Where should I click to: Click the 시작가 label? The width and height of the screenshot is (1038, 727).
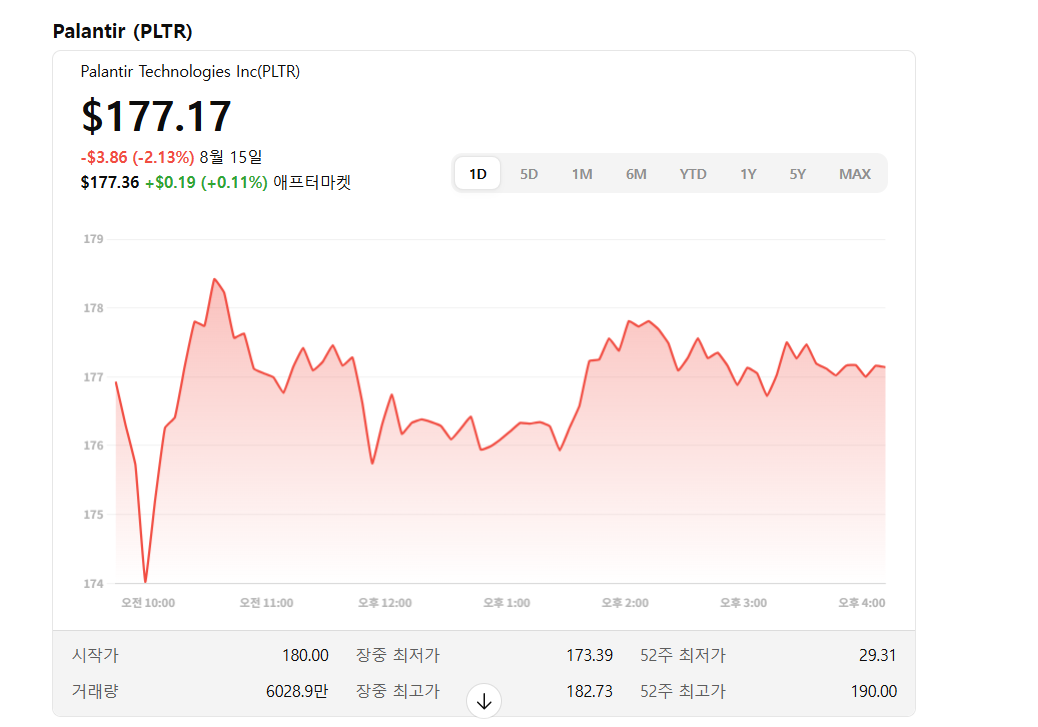pyautogui.click(x=95, y=655)
